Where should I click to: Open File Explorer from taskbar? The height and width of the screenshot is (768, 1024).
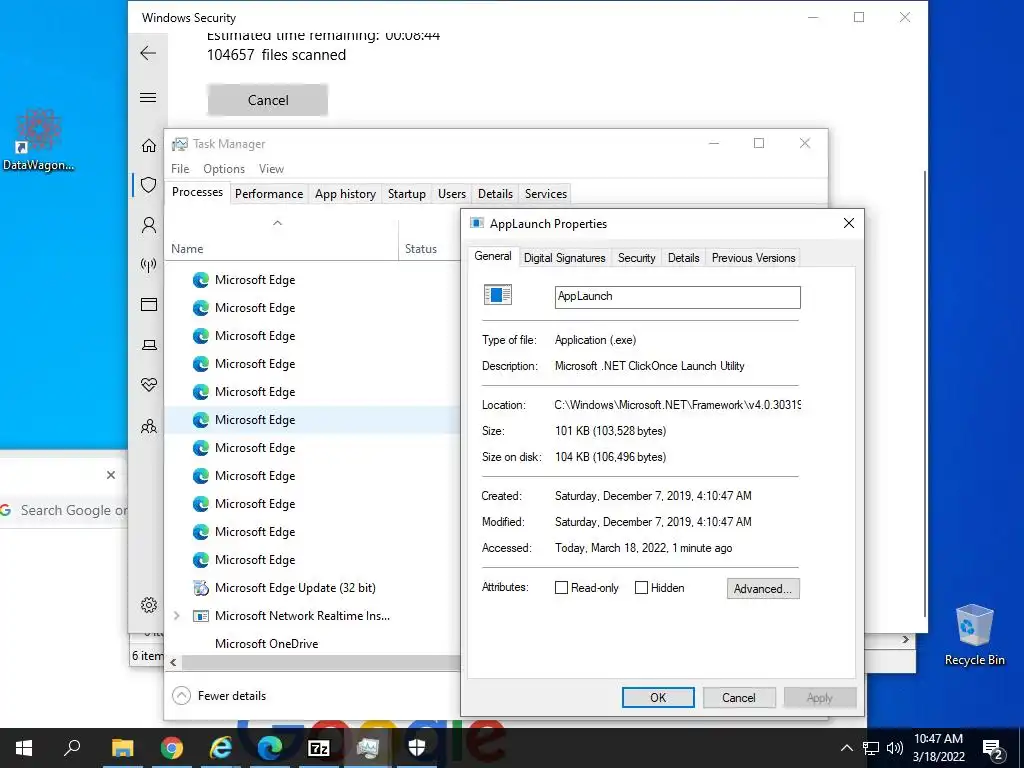[122, 748]
